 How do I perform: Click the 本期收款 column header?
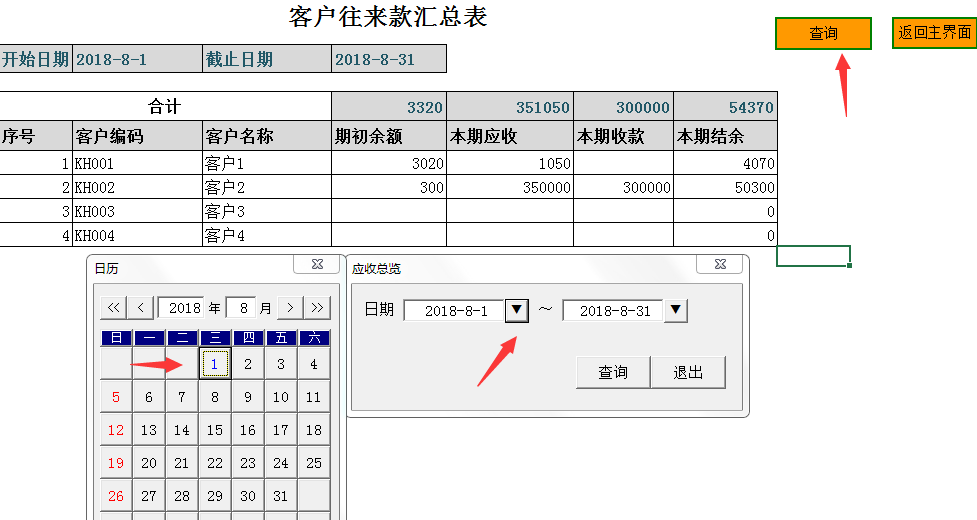tap(624, 136)
